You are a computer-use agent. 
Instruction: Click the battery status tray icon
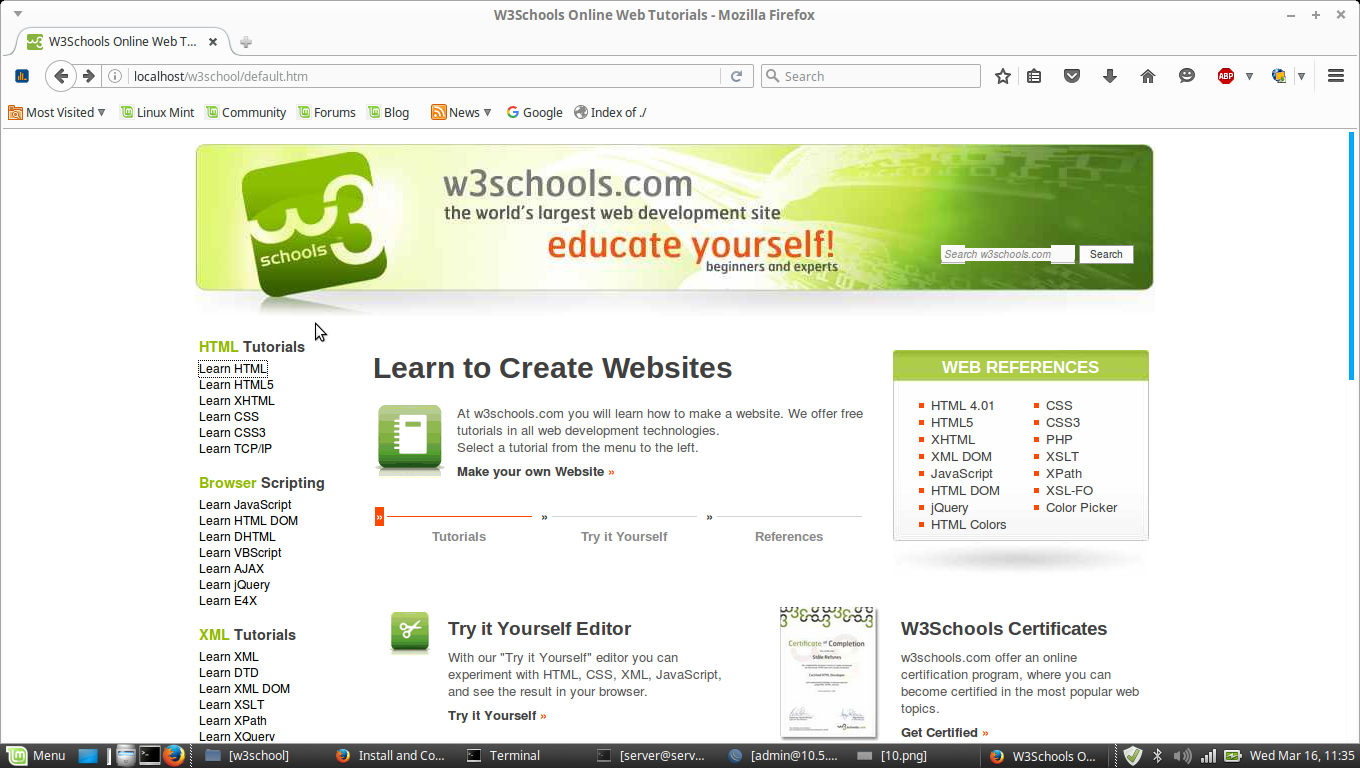click(x=1233, y=756)
